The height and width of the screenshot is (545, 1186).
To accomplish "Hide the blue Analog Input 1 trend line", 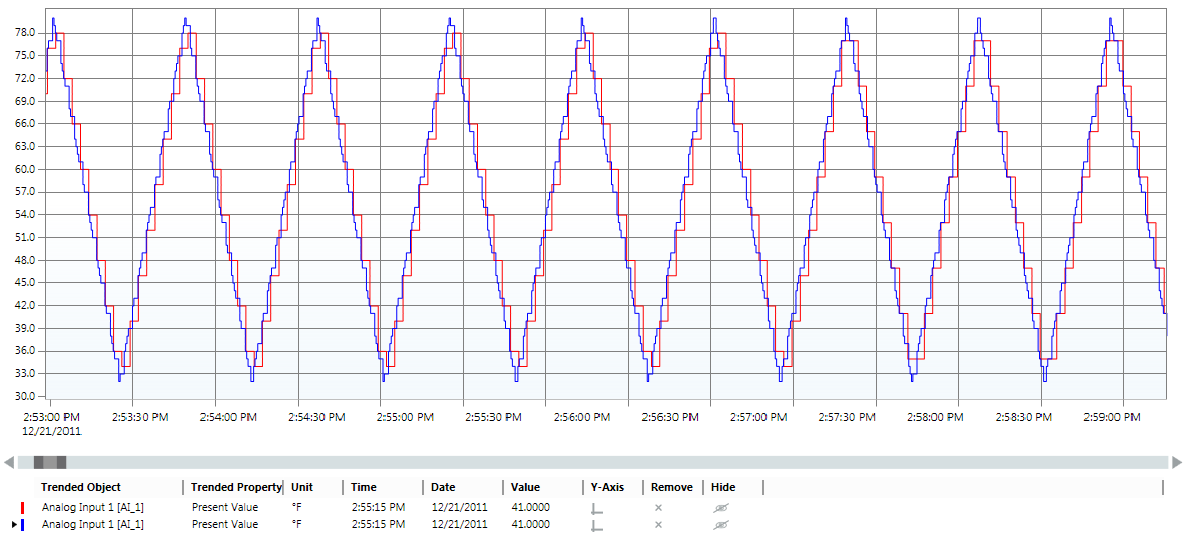I will (x=719, y=525).
